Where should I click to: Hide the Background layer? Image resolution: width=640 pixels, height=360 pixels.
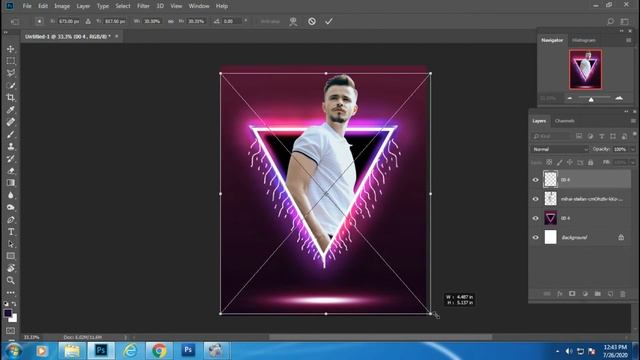click(x=536, y=238)
